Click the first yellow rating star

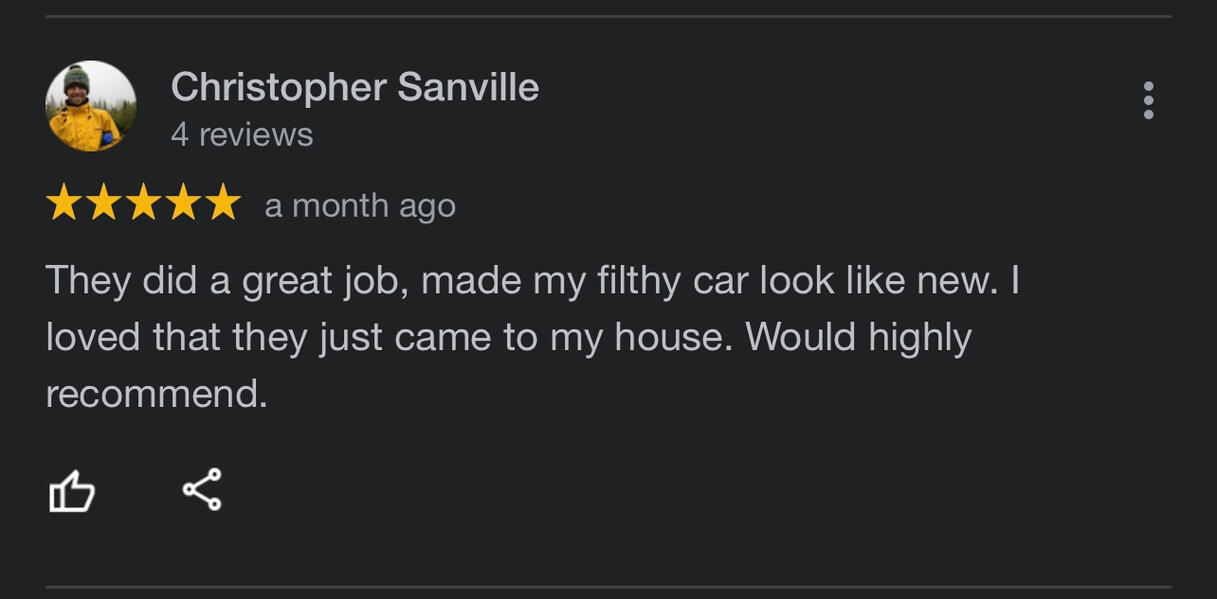click(x=64, y=203)
